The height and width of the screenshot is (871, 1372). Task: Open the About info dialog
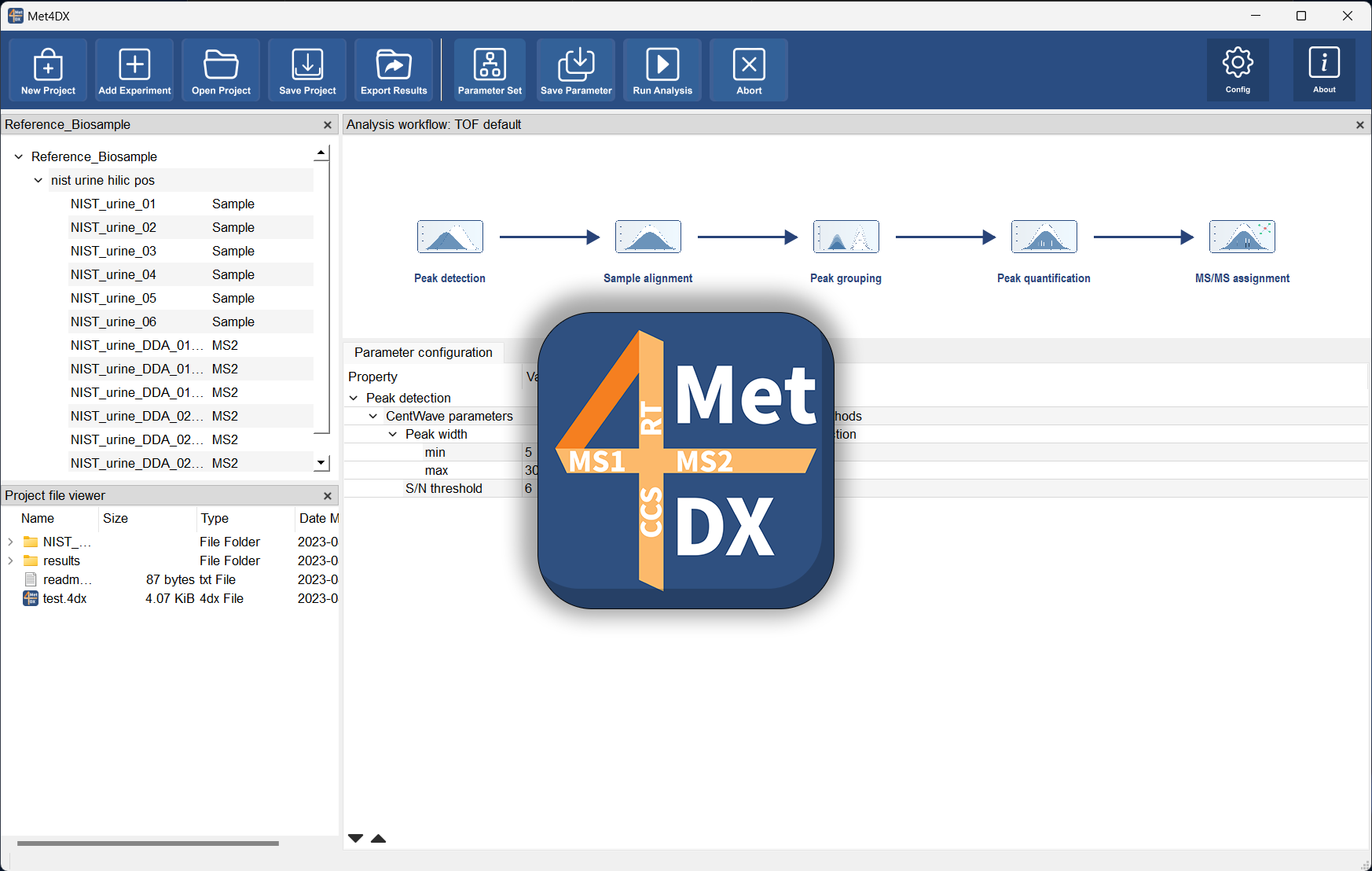[1324, 70]
